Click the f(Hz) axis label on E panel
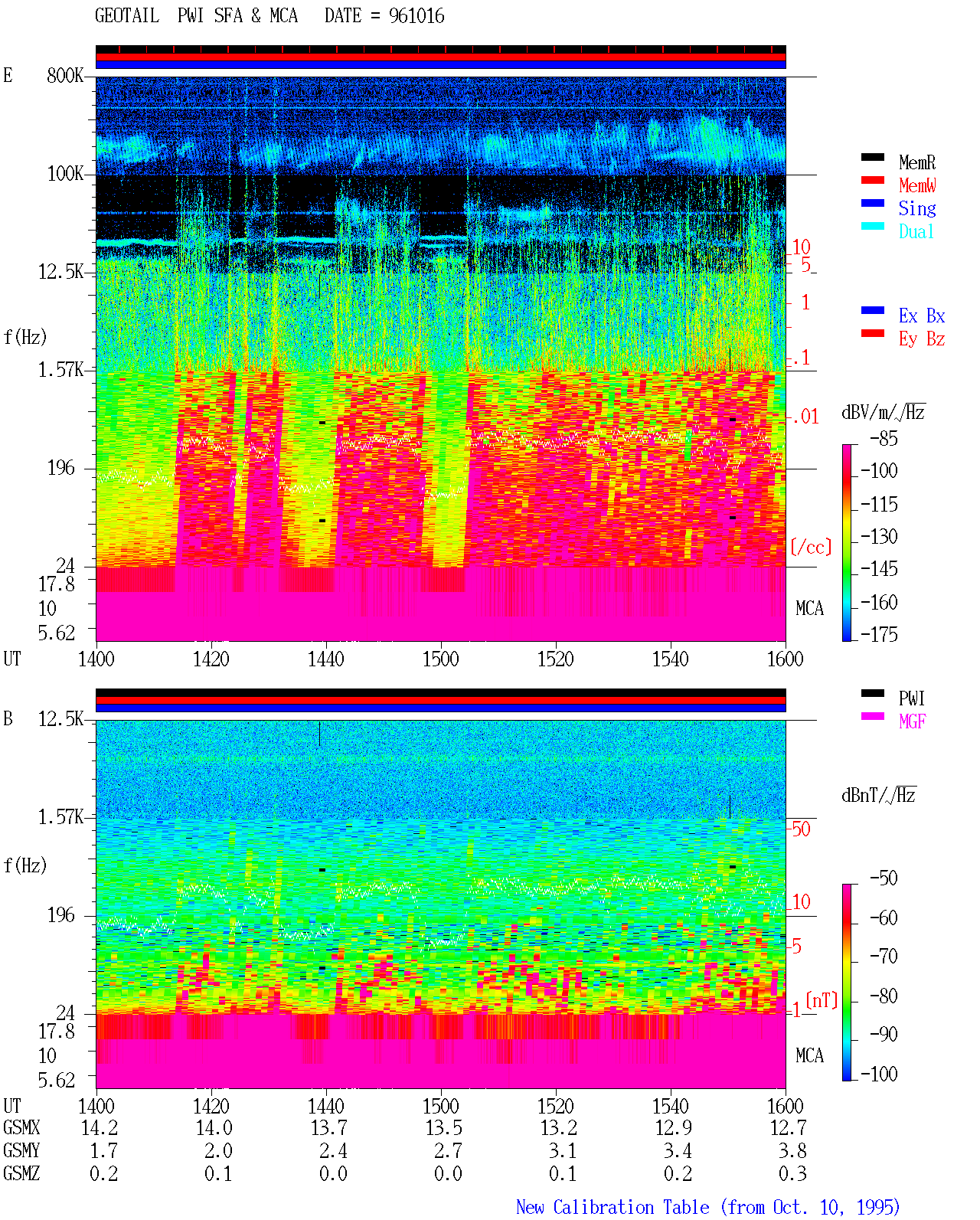Screen dimensions: 980x1220 pos(25,337)
